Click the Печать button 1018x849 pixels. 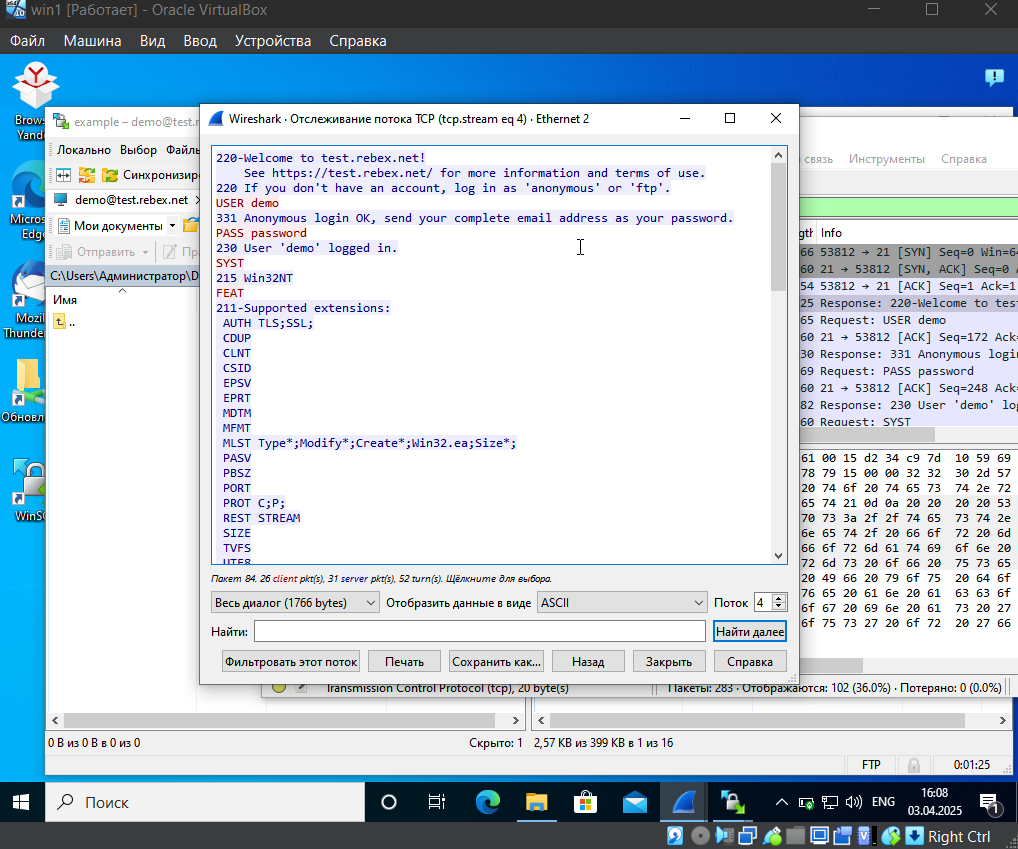pyautogui.click(x=404, y=662)
